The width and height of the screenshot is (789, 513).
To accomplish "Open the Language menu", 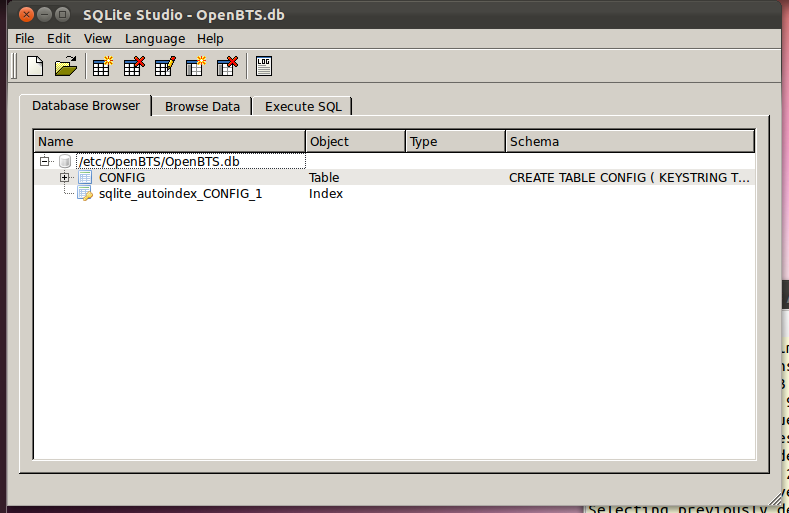I will (x=155, y=38).
